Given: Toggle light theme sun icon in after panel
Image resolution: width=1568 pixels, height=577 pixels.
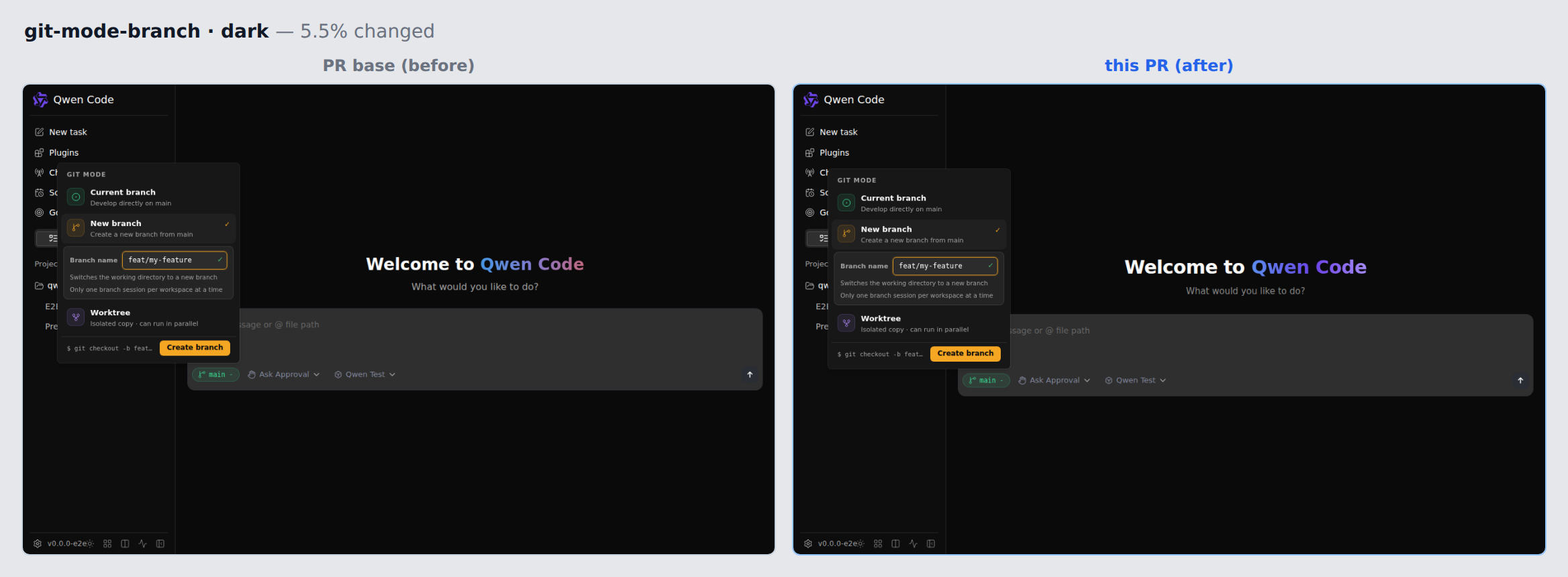Looking at the screenshot, I should click(x=861, y=543).
